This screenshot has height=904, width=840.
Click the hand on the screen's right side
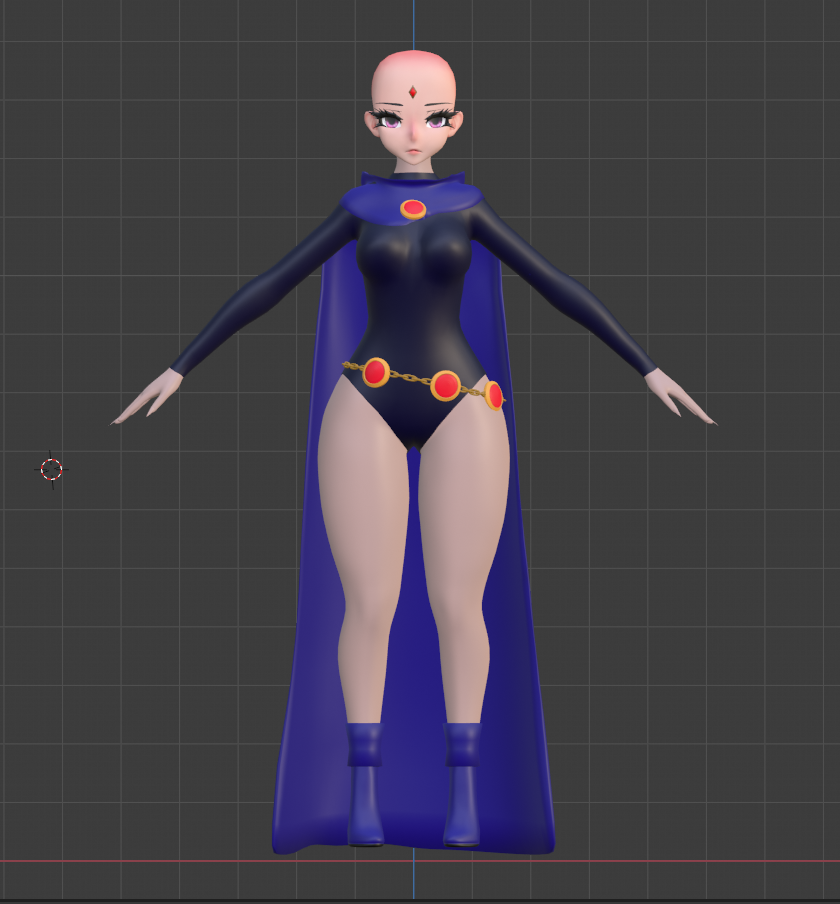click(x=680, y=398)
